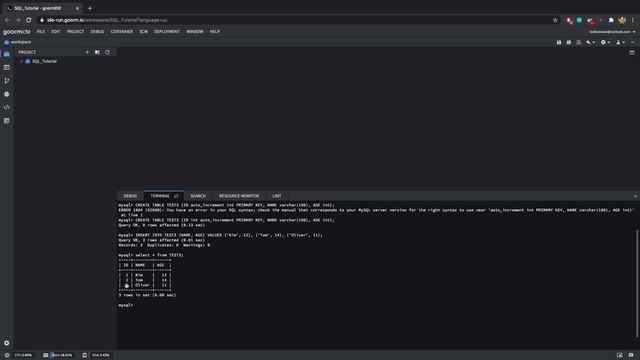Image resolution: width=640 pixels, height=360 pixels.
Task: Click the memory usage status indicator
Action: pos(62,355)
